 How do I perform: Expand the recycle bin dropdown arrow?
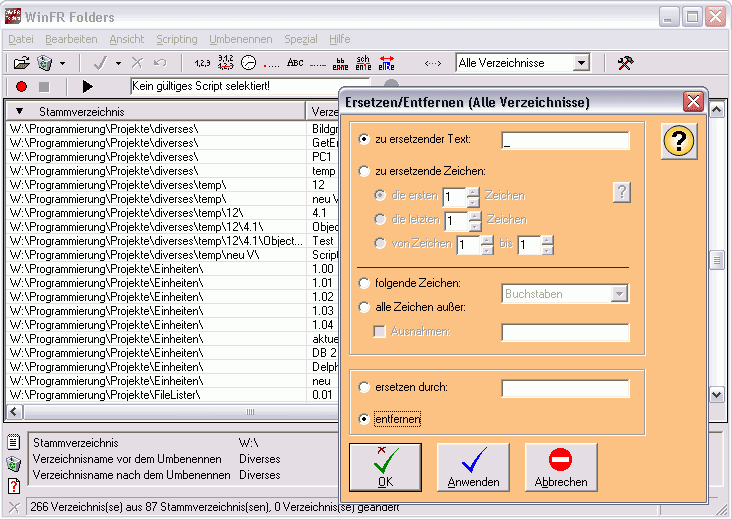pyautogui.click(x=62, y=63)
